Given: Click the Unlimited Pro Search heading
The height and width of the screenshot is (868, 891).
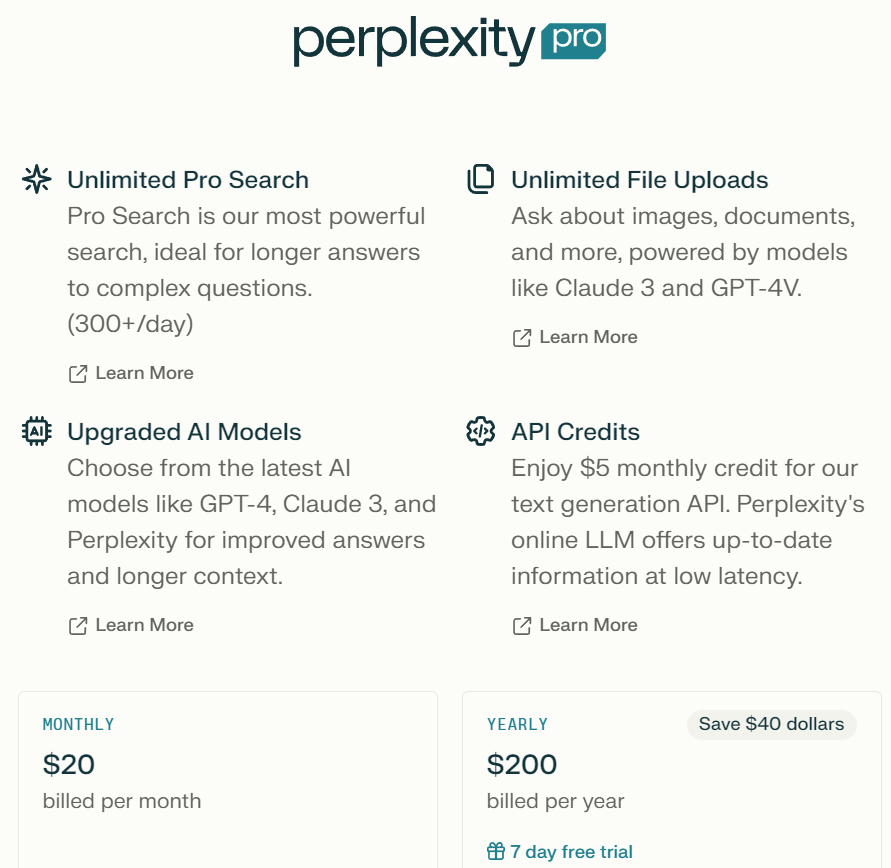Looking at the screenshot, I should point(188,180).
